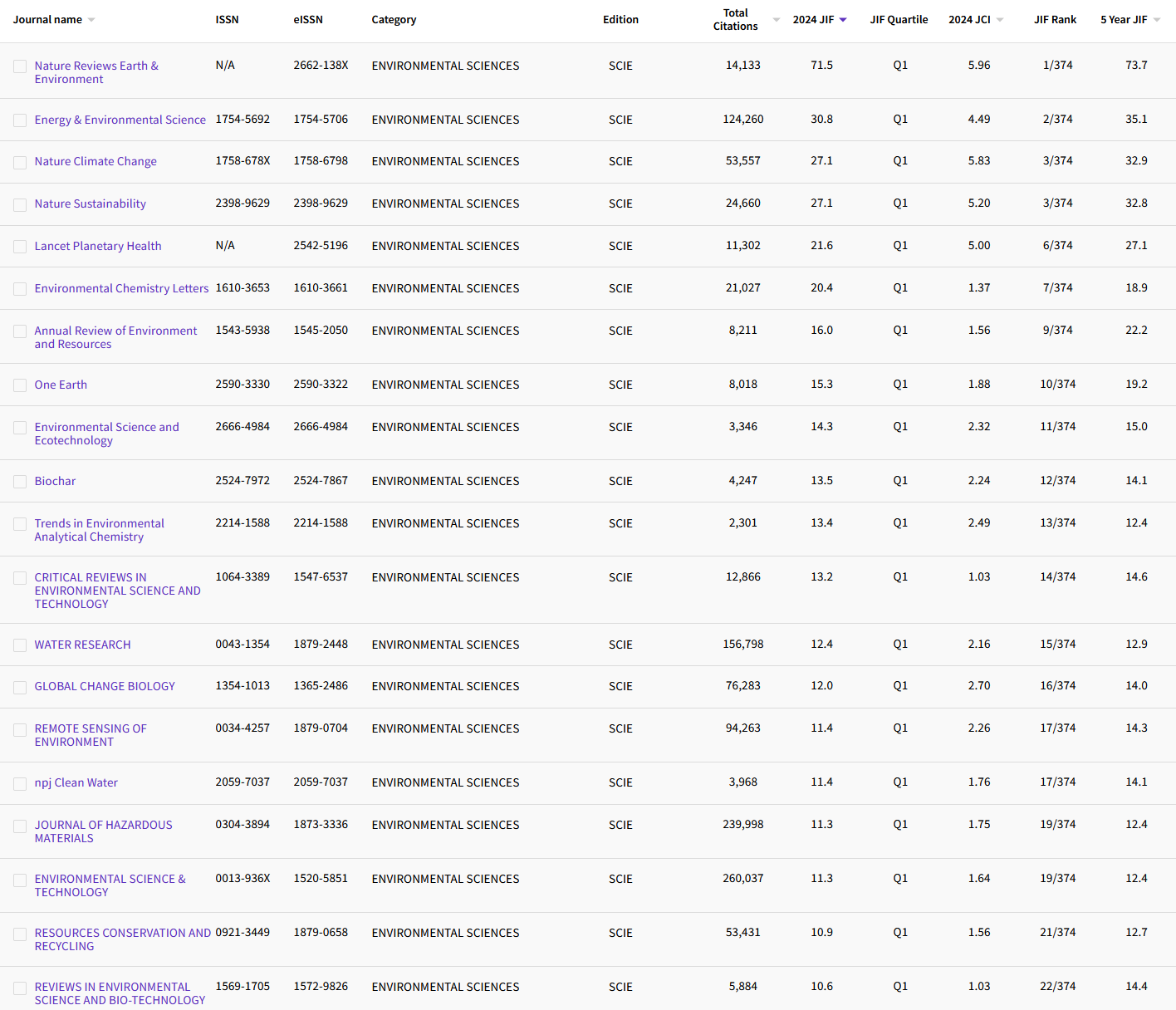Select JIF value 71.5
Screen dimensions: 1176x1010
pos(821,65)
